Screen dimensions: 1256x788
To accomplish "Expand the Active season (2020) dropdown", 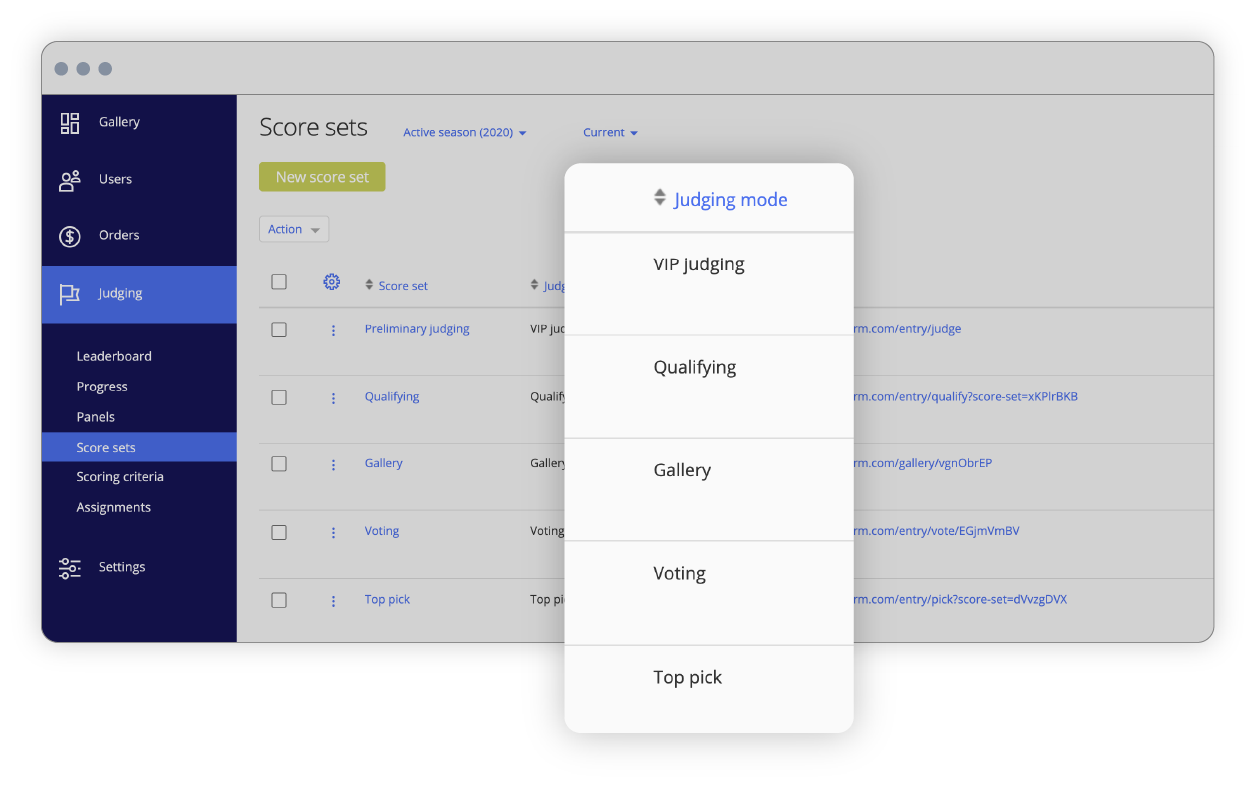I will 464,133.
